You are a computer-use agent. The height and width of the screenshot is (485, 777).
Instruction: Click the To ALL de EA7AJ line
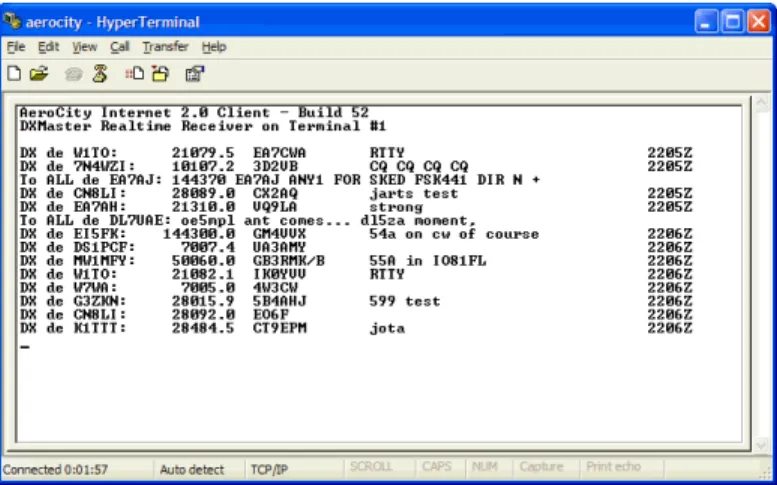[280, 179]
